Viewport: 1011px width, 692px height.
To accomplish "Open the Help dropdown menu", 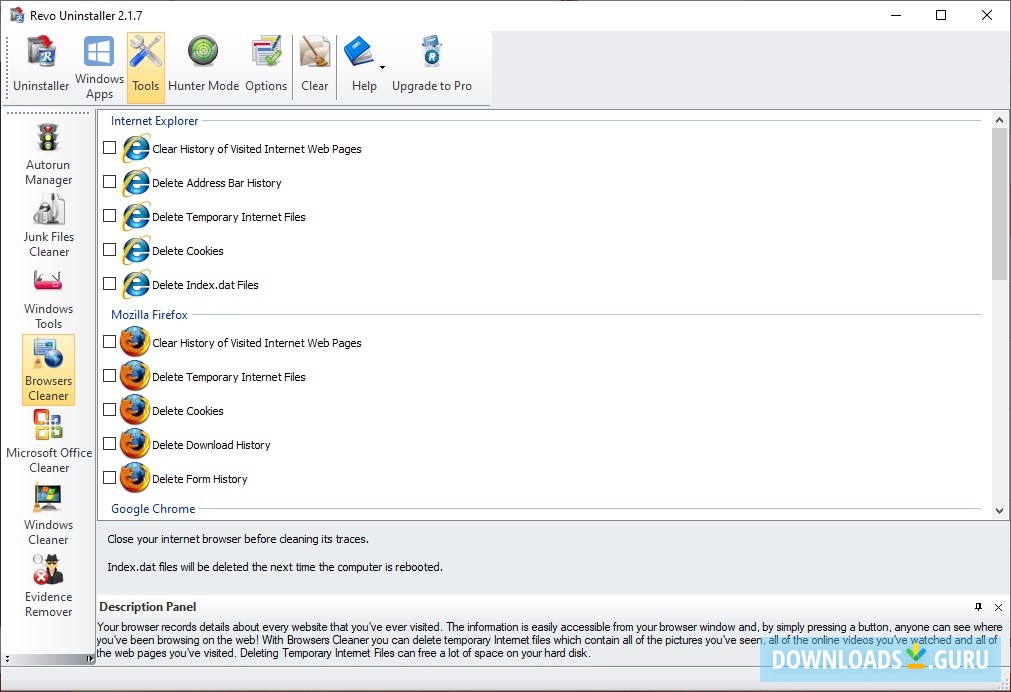I will coord(364,62).
